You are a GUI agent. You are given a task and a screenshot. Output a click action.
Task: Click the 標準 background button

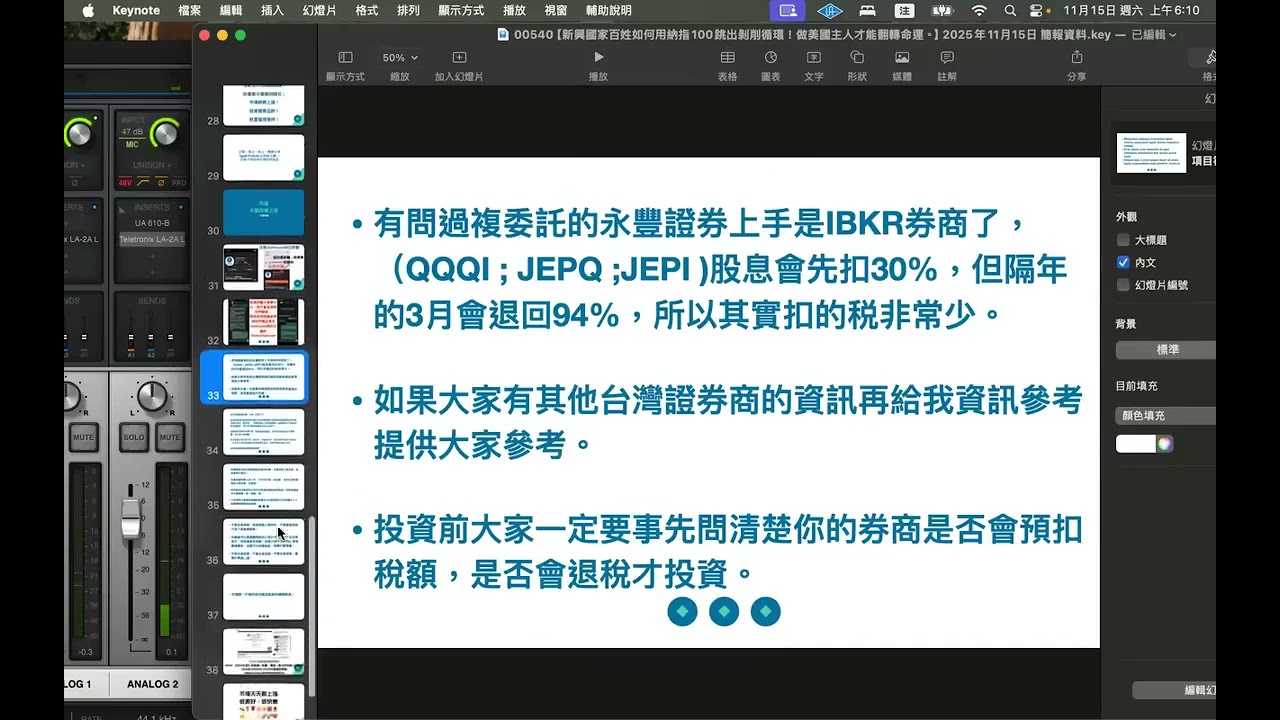(x=1166, y=350)
